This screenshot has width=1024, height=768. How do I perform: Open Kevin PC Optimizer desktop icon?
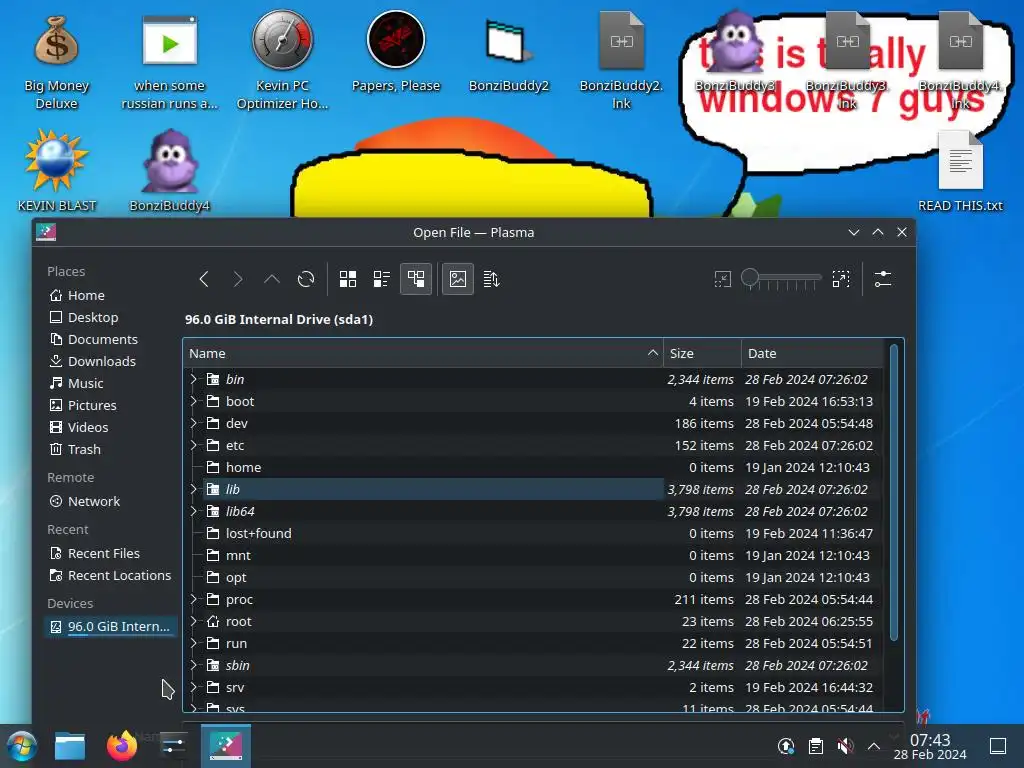(282, 60)
